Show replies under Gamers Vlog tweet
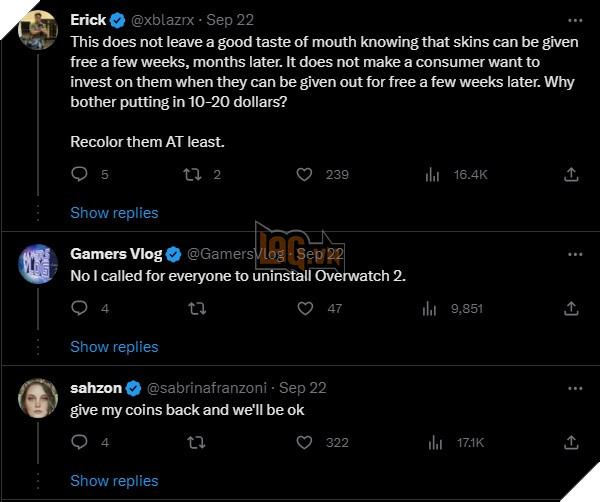Image resolution: width=600 pixels, height=502 pixels. point(114,346)
